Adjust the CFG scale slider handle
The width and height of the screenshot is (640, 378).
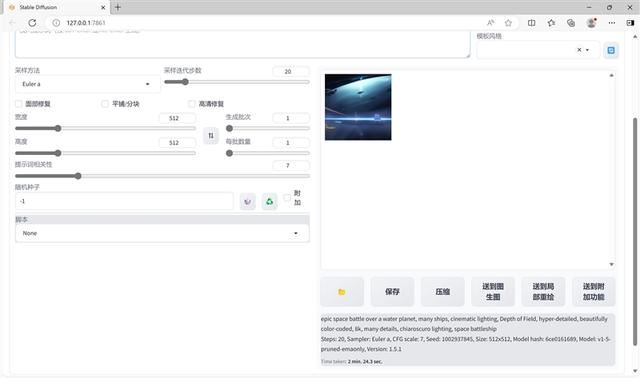click(x=78, y=176)
